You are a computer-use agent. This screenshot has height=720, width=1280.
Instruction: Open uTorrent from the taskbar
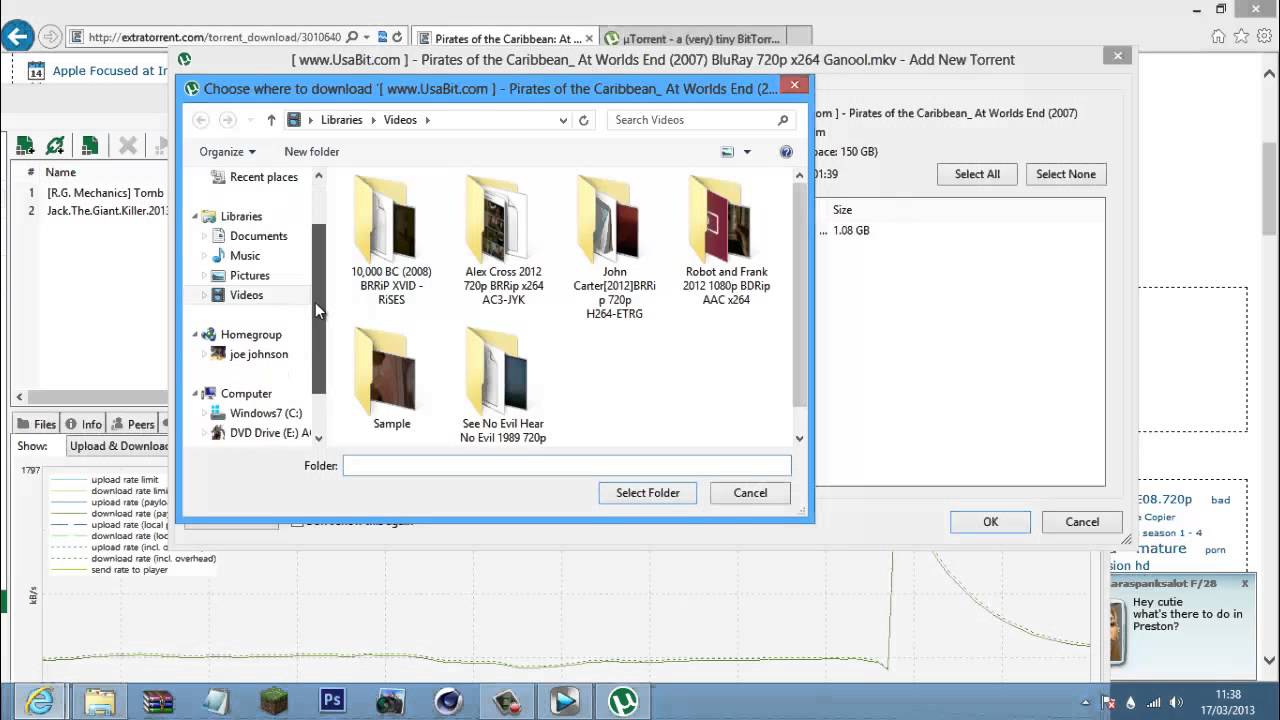624,701
